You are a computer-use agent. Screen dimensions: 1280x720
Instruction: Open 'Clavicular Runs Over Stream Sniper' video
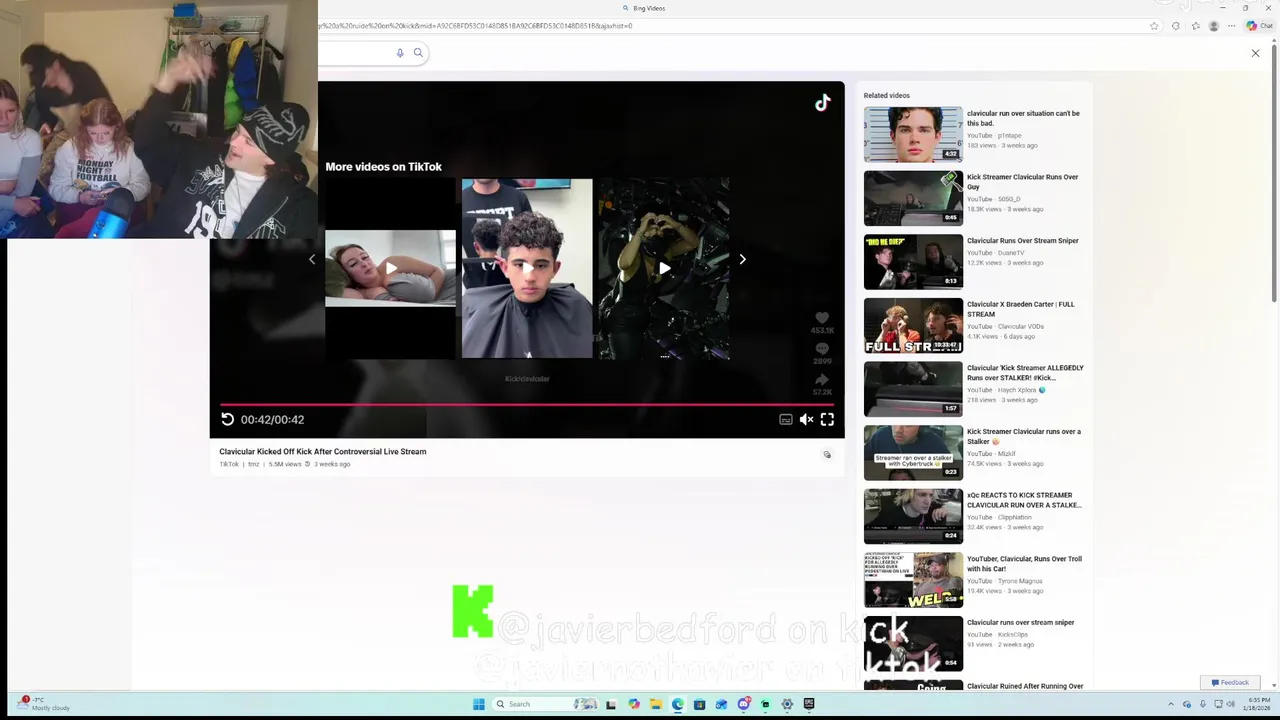(1022, 241)
